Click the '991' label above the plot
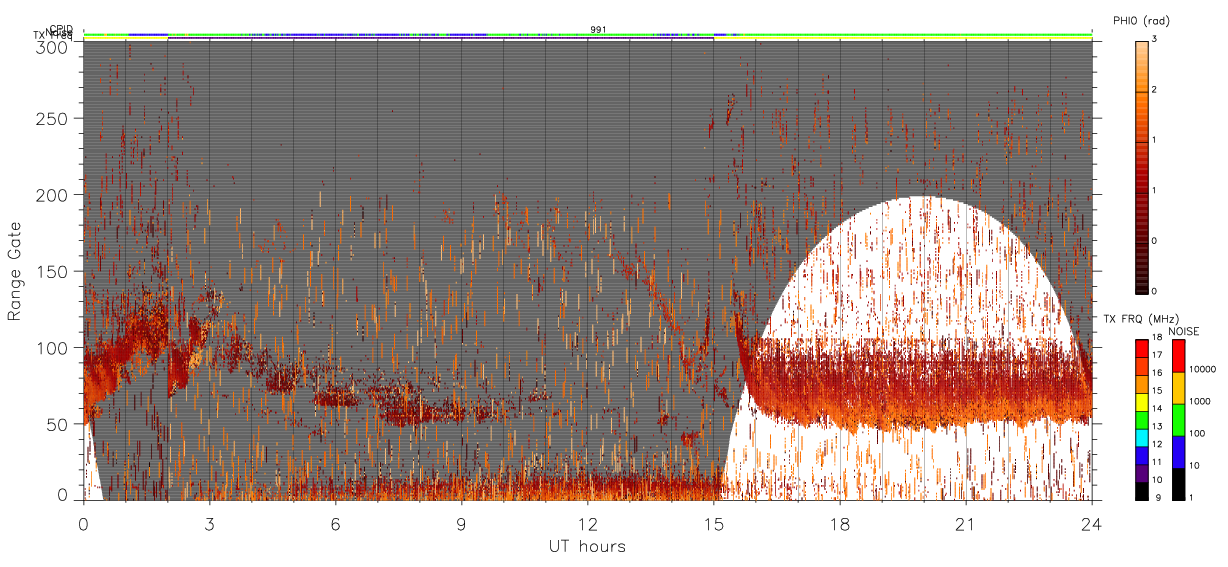 point(598,30)
